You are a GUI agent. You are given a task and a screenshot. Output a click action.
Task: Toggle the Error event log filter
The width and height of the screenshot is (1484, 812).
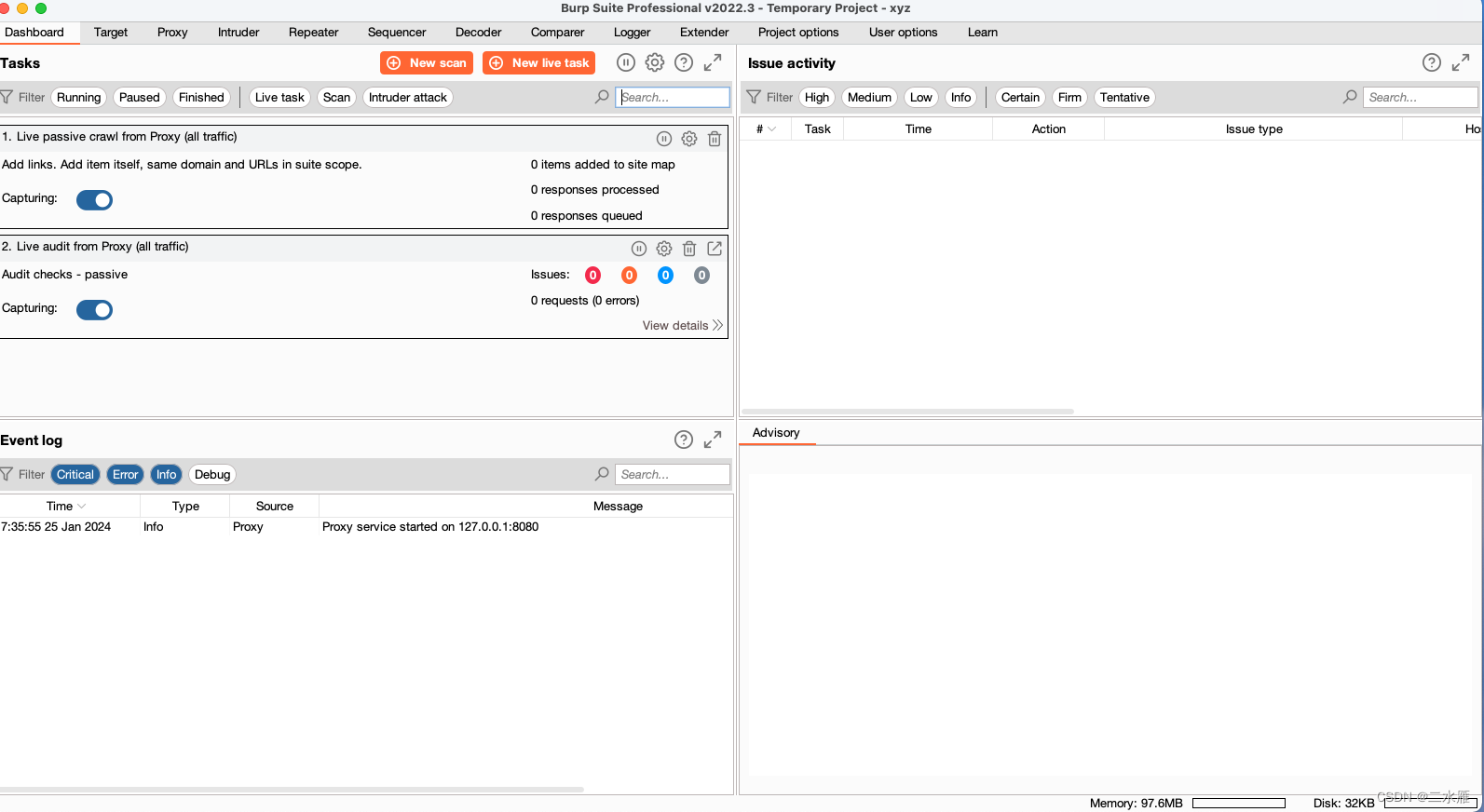tap(126, 474)
